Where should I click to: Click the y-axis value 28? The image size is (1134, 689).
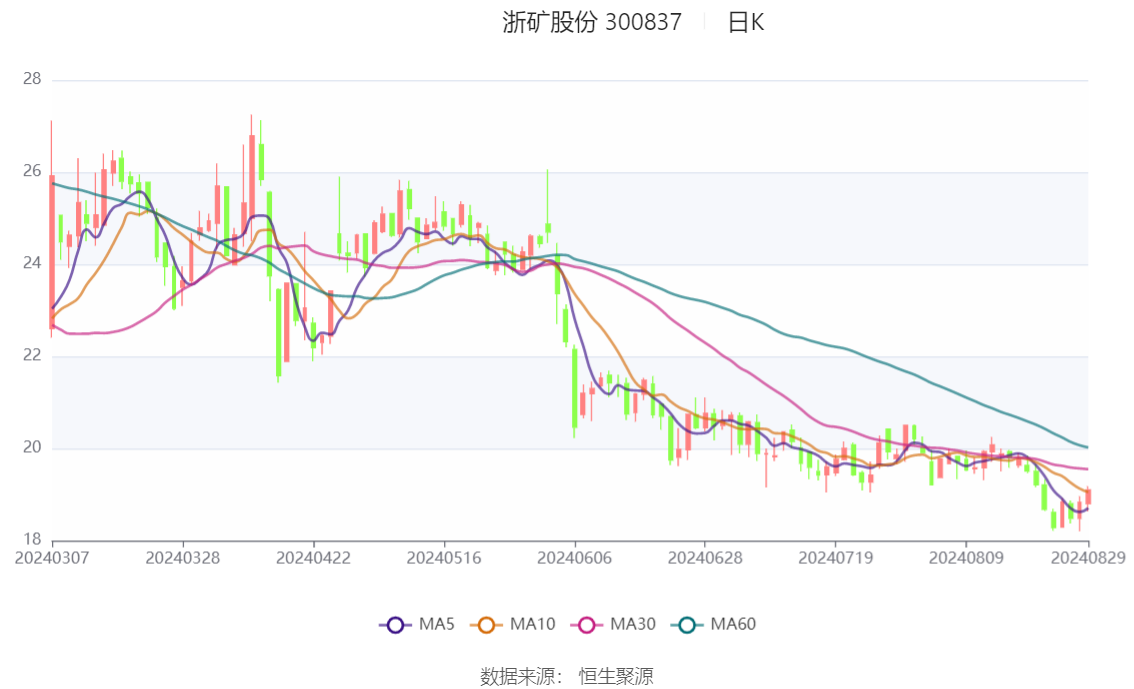tap(32, 79)
